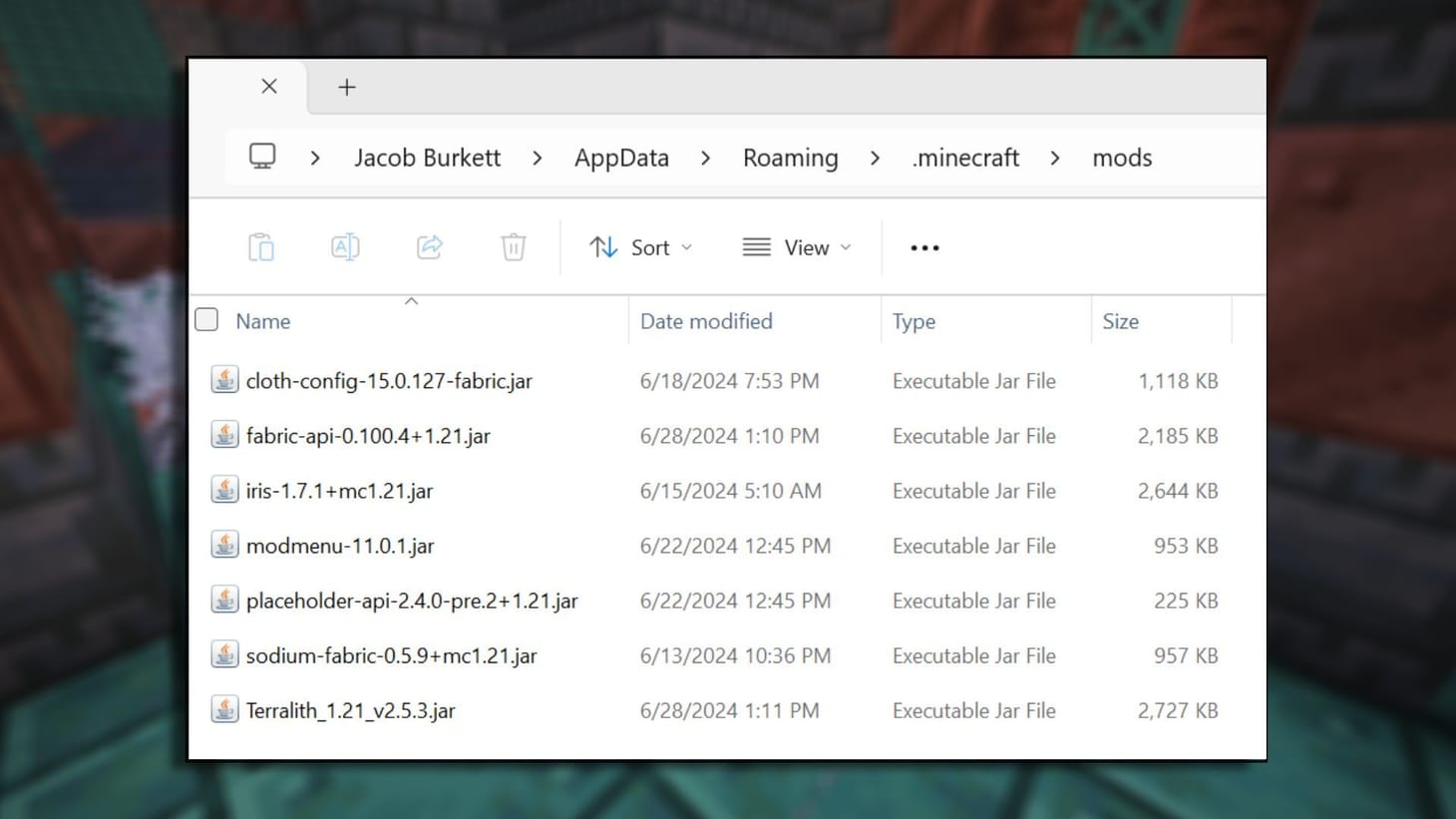Toggle the sort direction caret above Name column
The width and height of the screenshot is (1456, 819).
[x=411, y=300]
